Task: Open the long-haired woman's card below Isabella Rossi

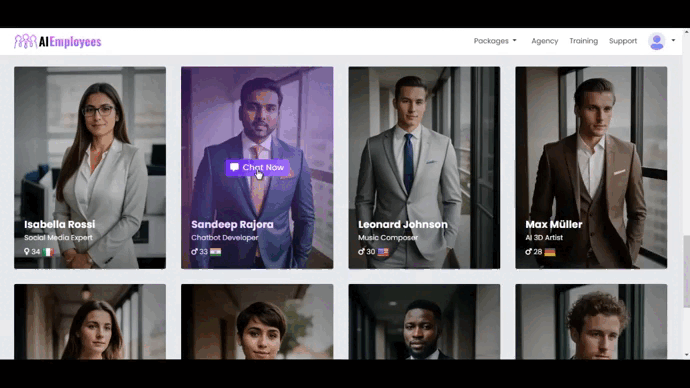Action: click(90, 322)
